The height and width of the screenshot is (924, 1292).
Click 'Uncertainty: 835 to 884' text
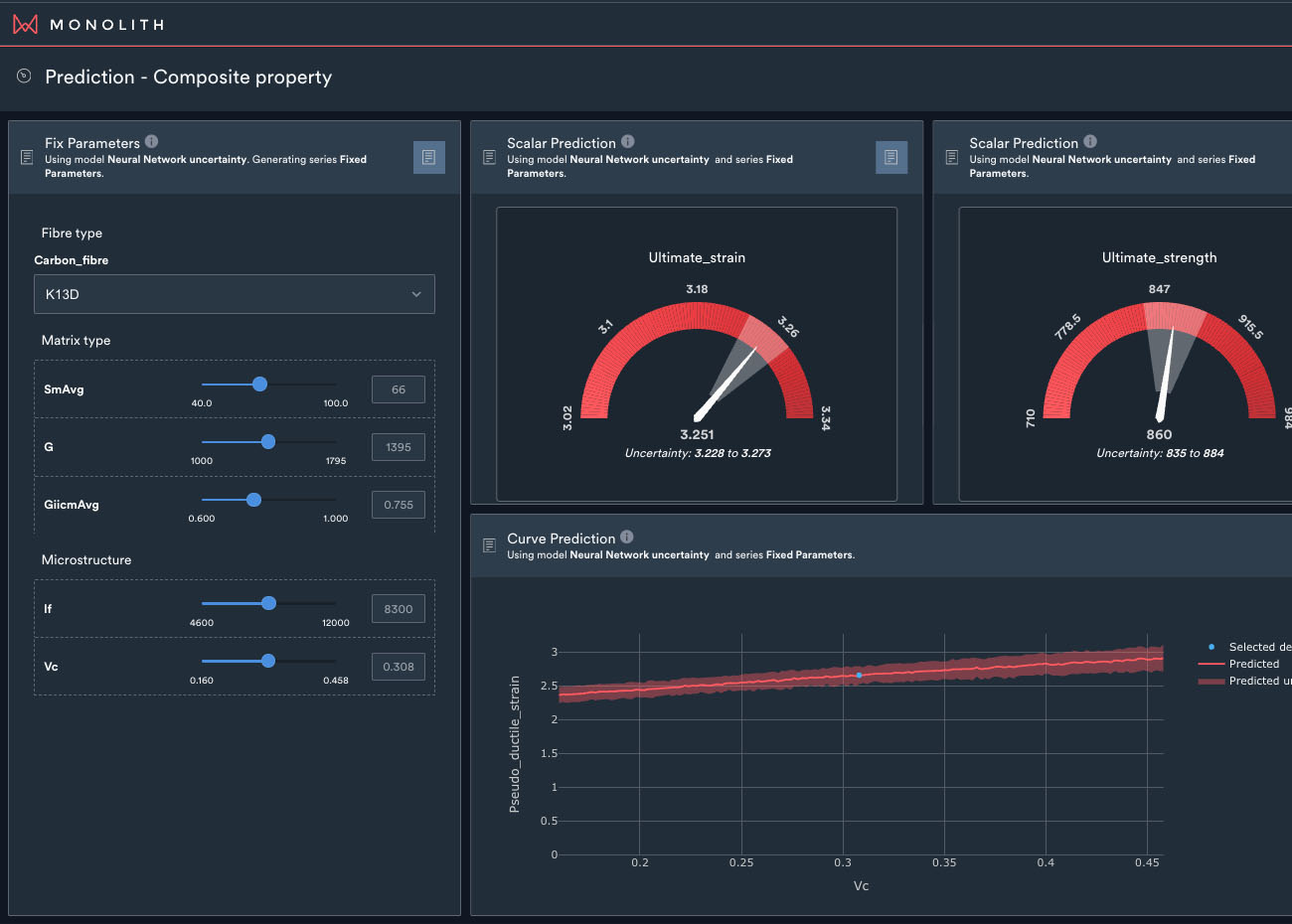[1160, 453]
